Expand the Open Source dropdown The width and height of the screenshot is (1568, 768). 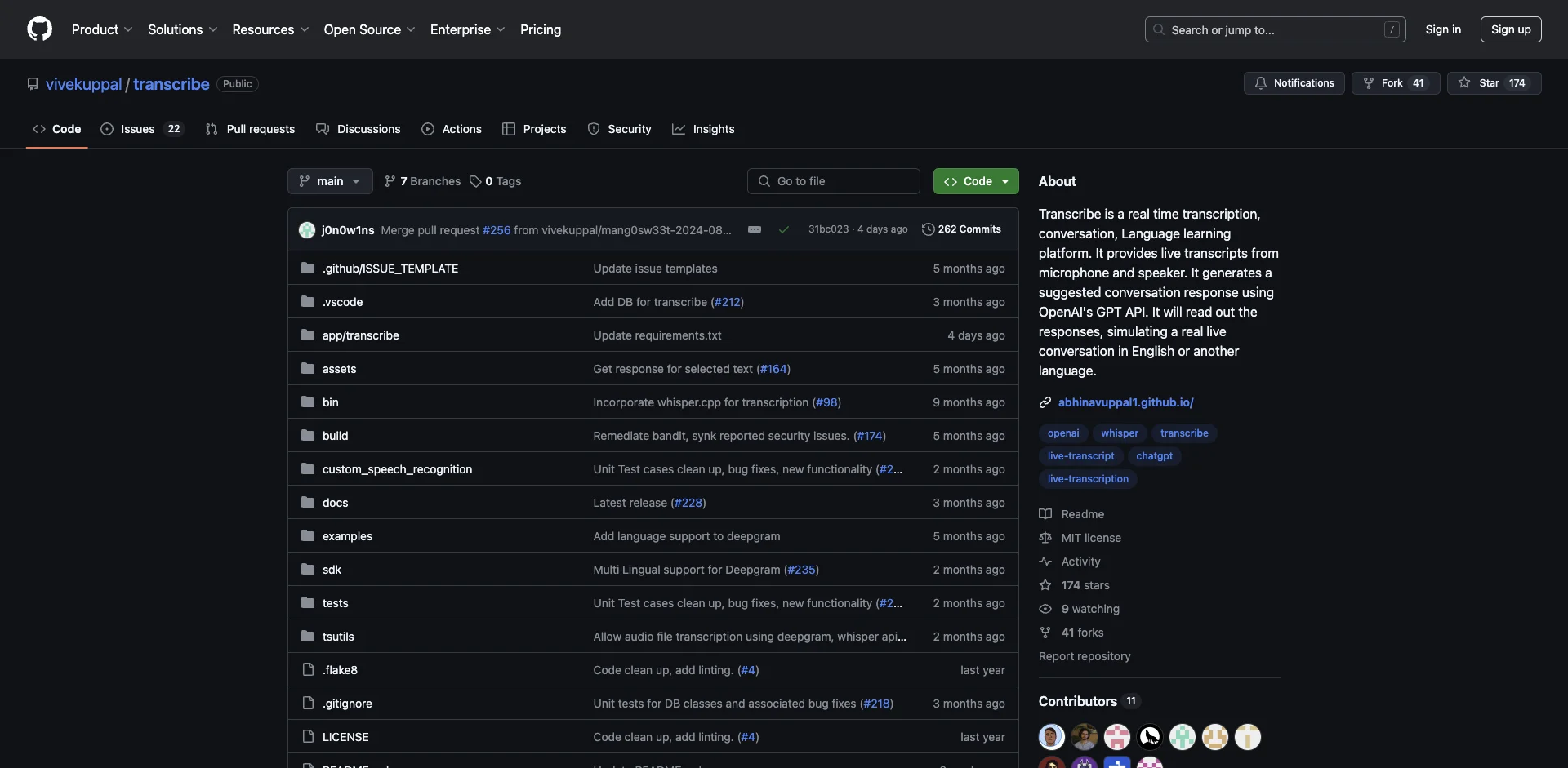369,29
